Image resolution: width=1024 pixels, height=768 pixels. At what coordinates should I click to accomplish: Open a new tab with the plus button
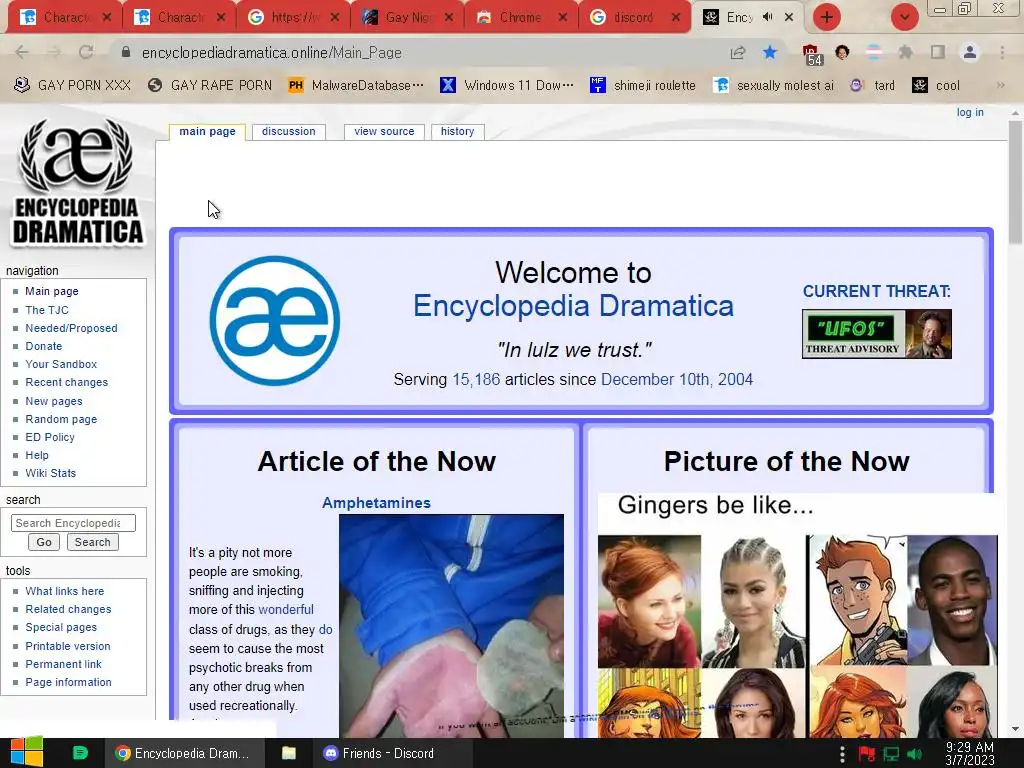coord(827,17)
